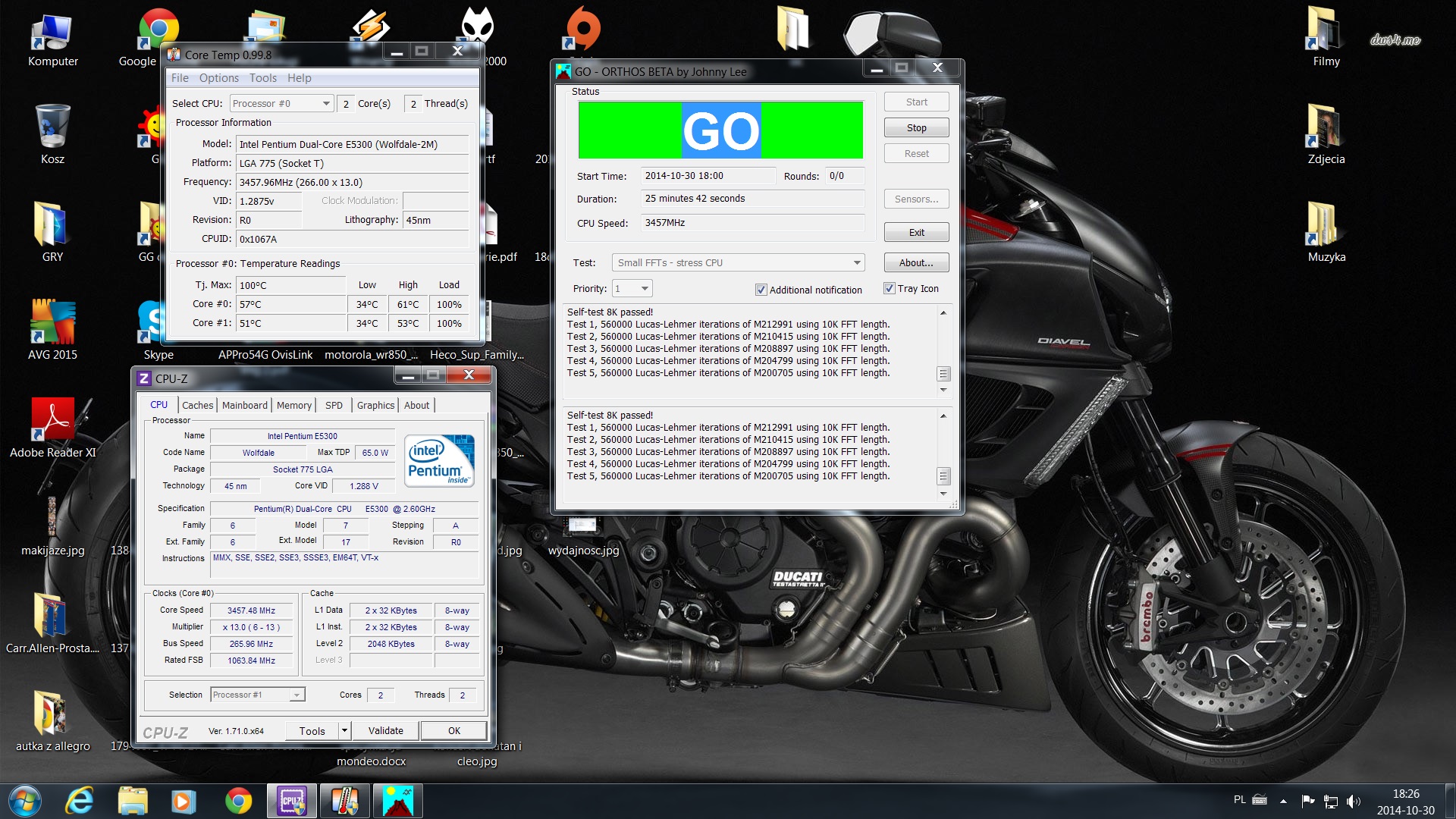Image resolution: width=1456 pixels, height=819 pixels.
Task: Expand the Priority dropdown
Action: click(x=645, y=289)
